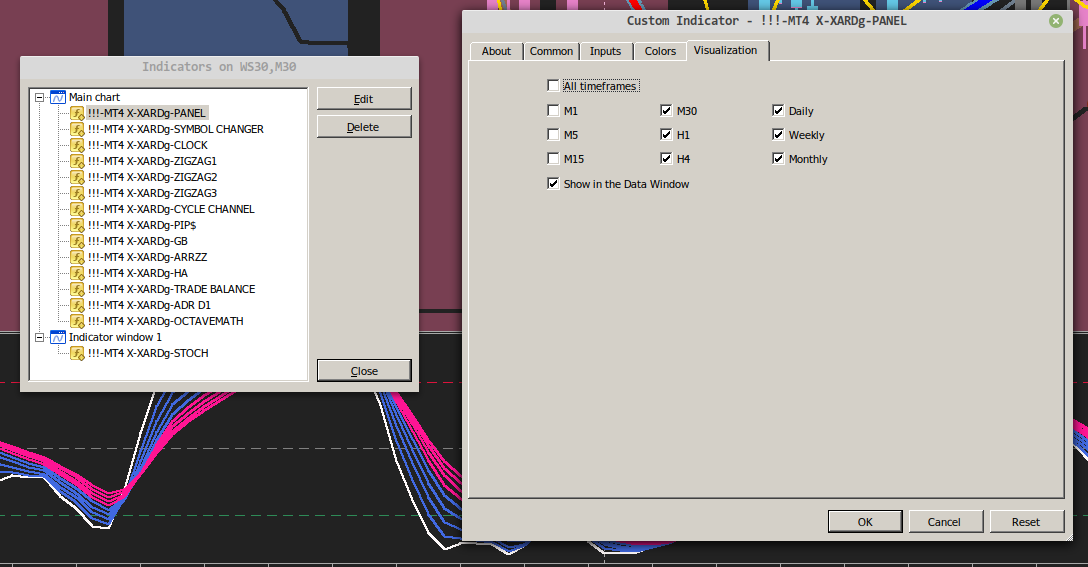
Task: Select !!!-MT4 X-XARDg-ADR D1 row
Action: pos(149,305)
